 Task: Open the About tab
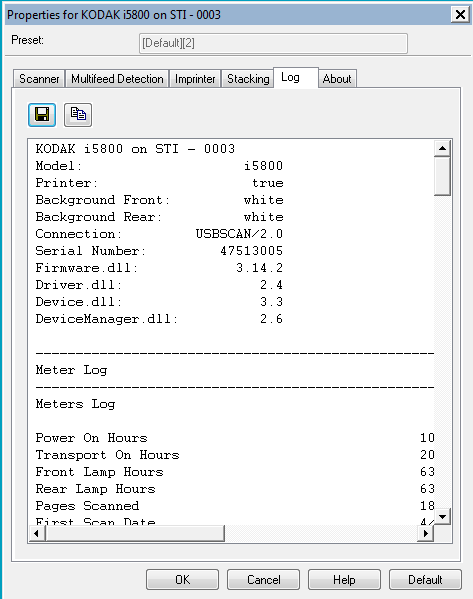pos(337,79)
